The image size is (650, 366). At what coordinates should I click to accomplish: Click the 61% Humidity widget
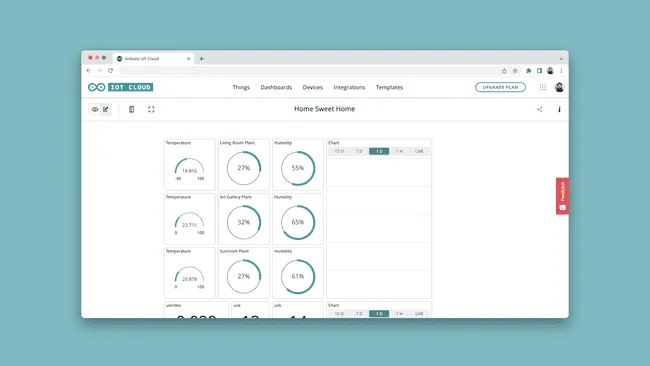(298, 273)
